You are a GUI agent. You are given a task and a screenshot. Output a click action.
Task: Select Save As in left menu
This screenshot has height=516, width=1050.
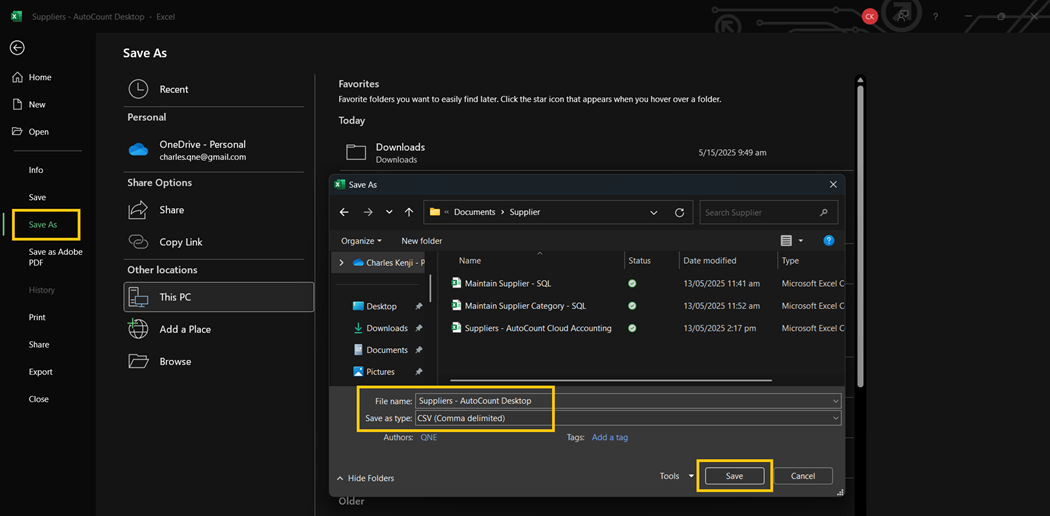[x=43, y=225]
